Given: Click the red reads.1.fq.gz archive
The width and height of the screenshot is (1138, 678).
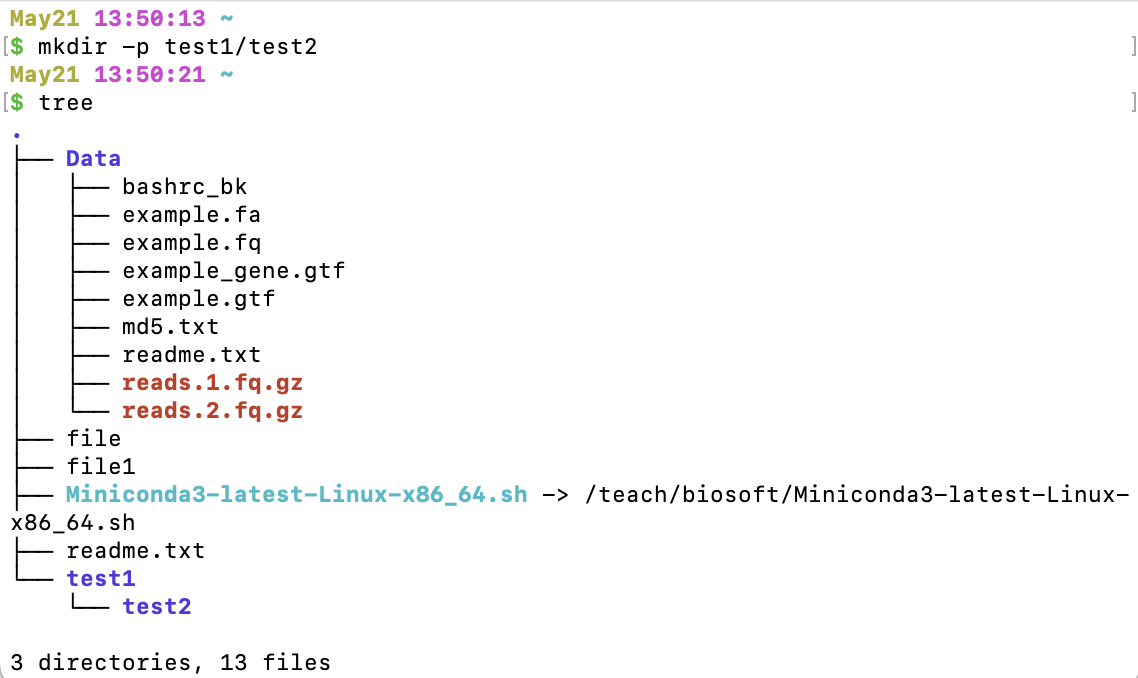Looking at the screenshot, I should 212,383.
